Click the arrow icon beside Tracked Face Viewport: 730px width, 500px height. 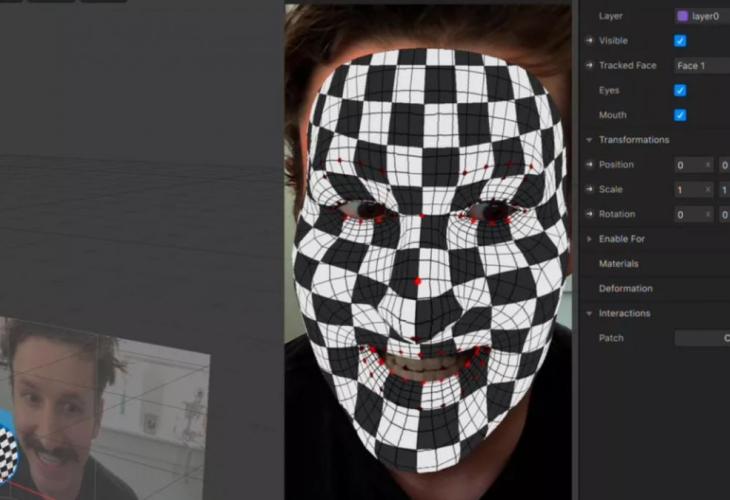click(x=590, y=66)
